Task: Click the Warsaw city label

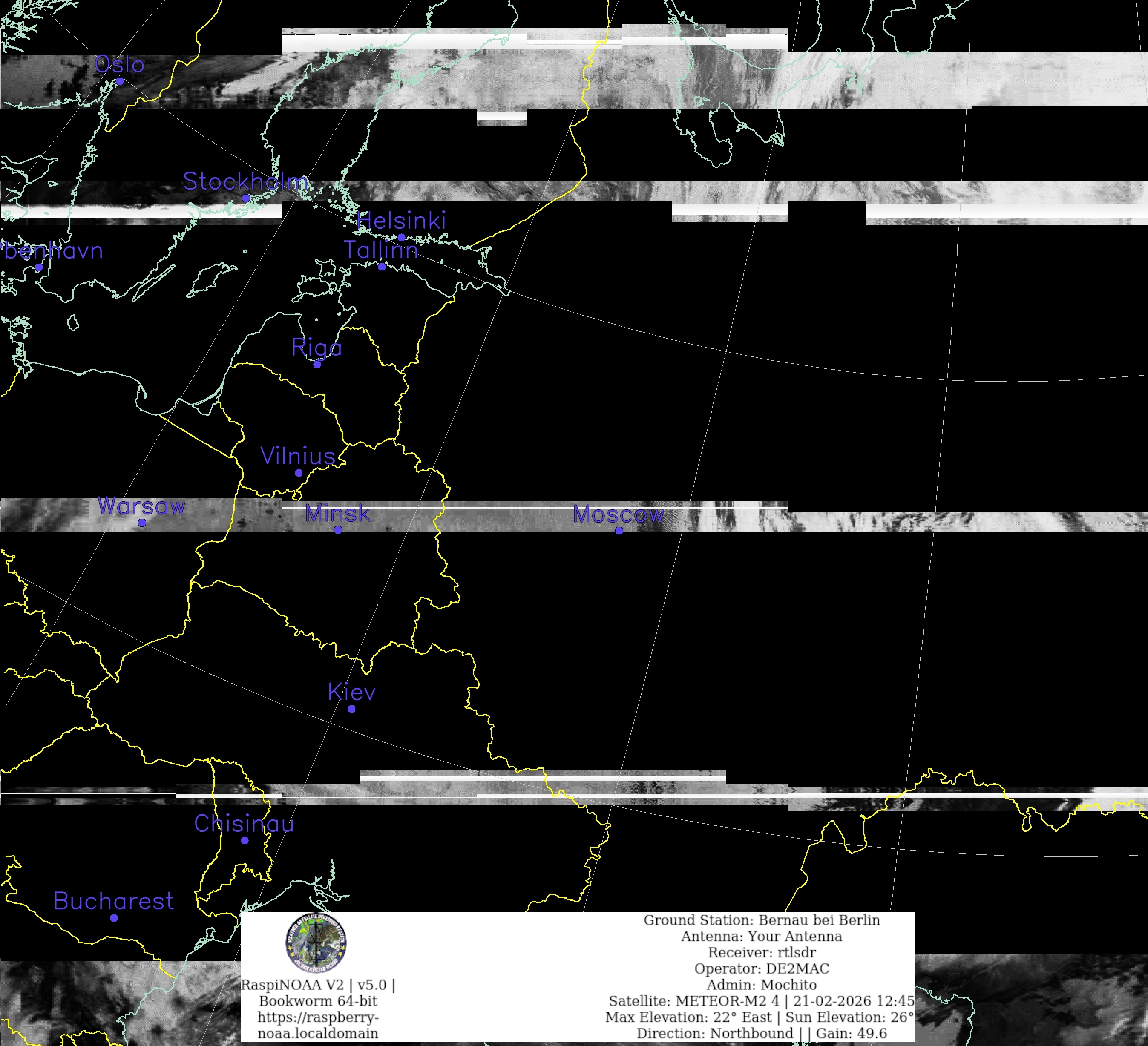Action: click(x=141, y=506)
